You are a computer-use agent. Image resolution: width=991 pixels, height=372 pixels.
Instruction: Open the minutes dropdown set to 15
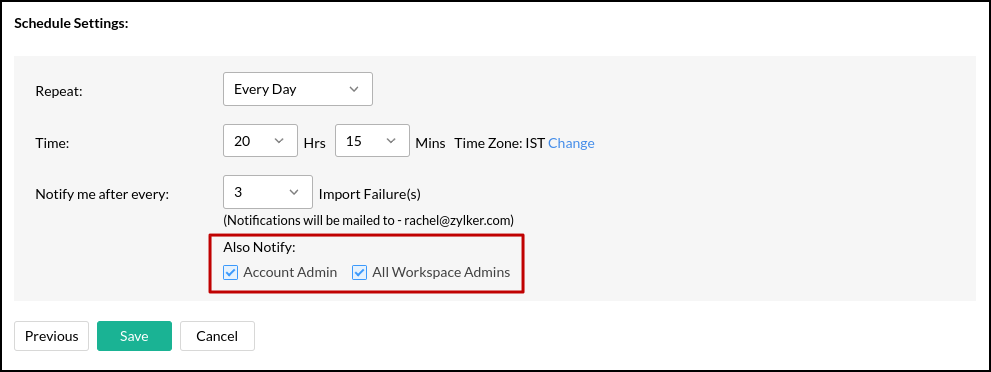[x=372, y=141]
